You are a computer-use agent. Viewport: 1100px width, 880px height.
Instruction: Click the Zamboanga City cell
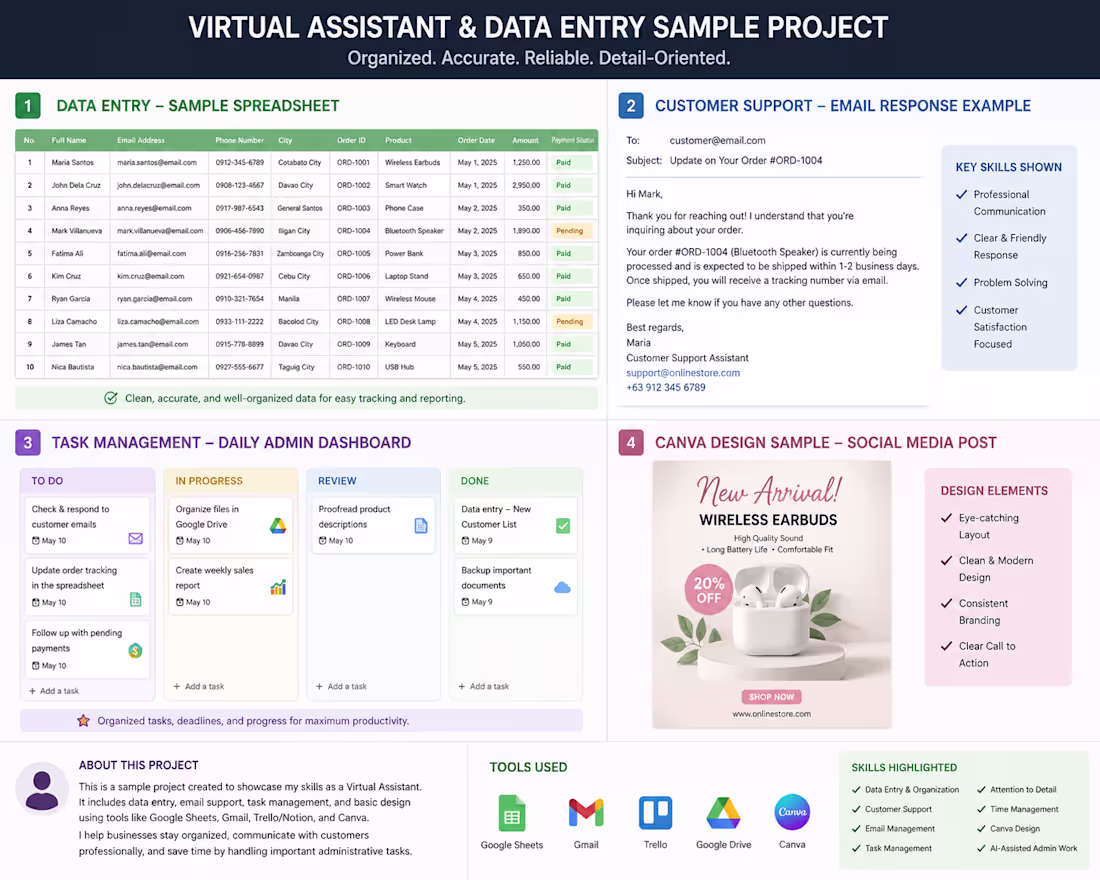coord(300,253)
